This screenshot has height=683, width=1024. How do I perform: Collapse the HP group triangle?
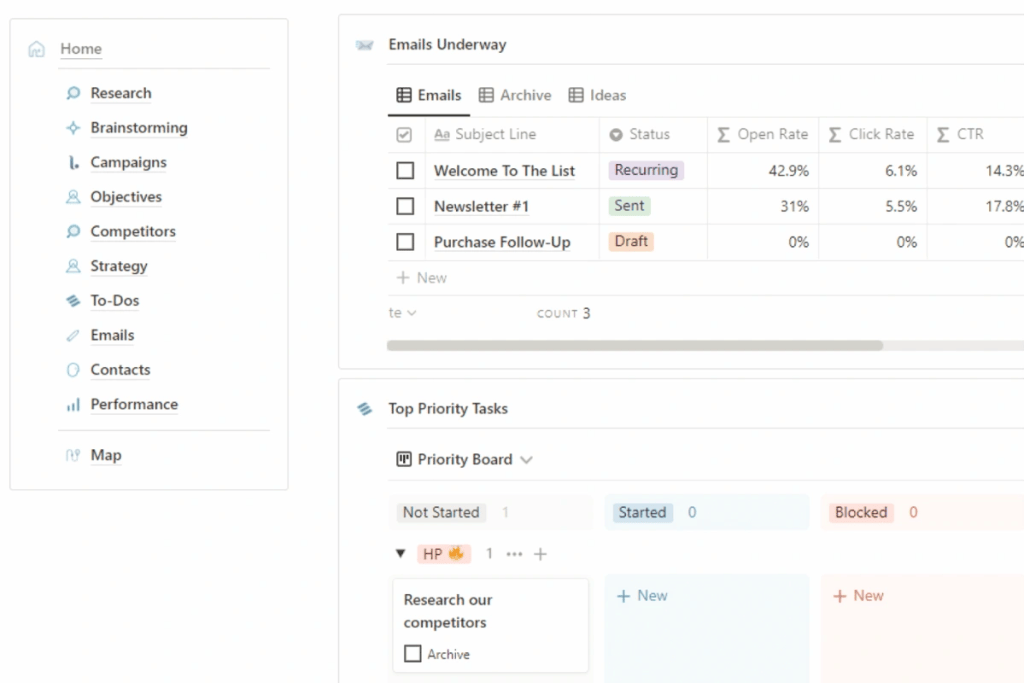click(x=400, y=554)
